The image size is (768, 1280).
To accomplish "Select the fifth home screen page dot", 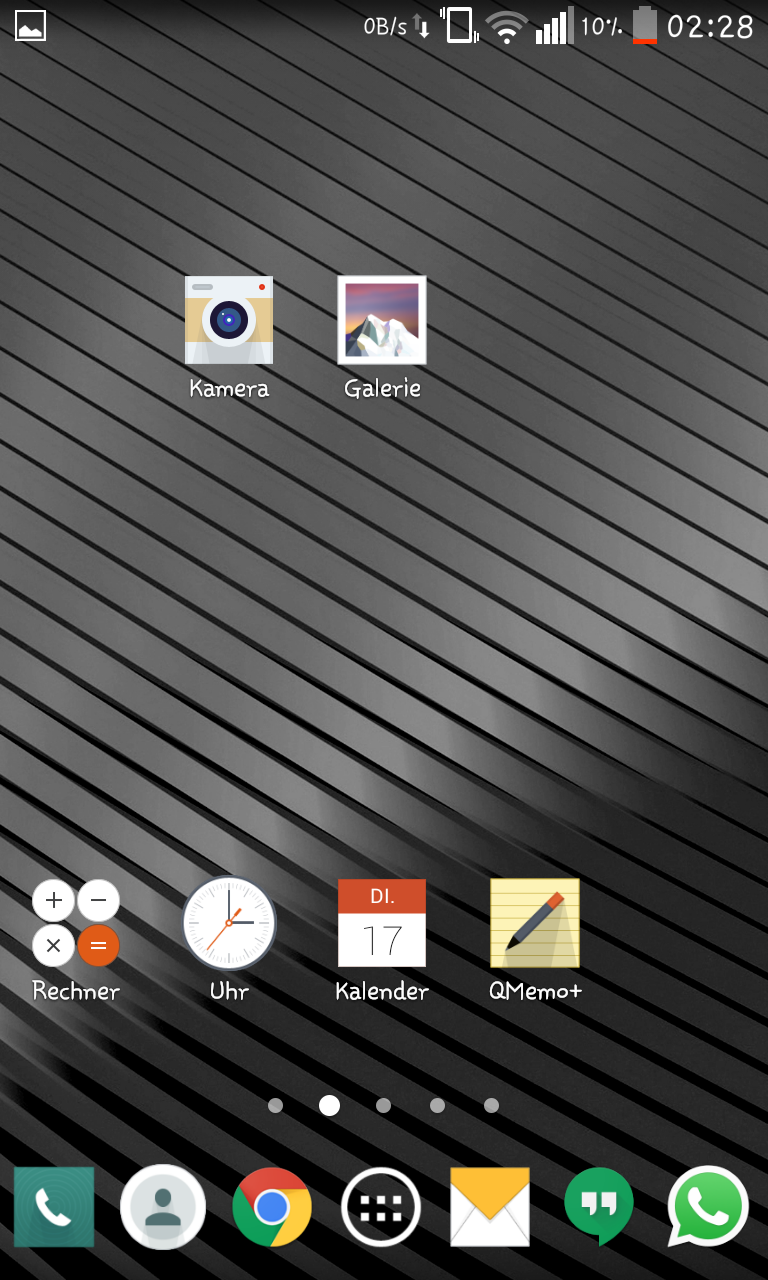I will [x=491, y=1105].
